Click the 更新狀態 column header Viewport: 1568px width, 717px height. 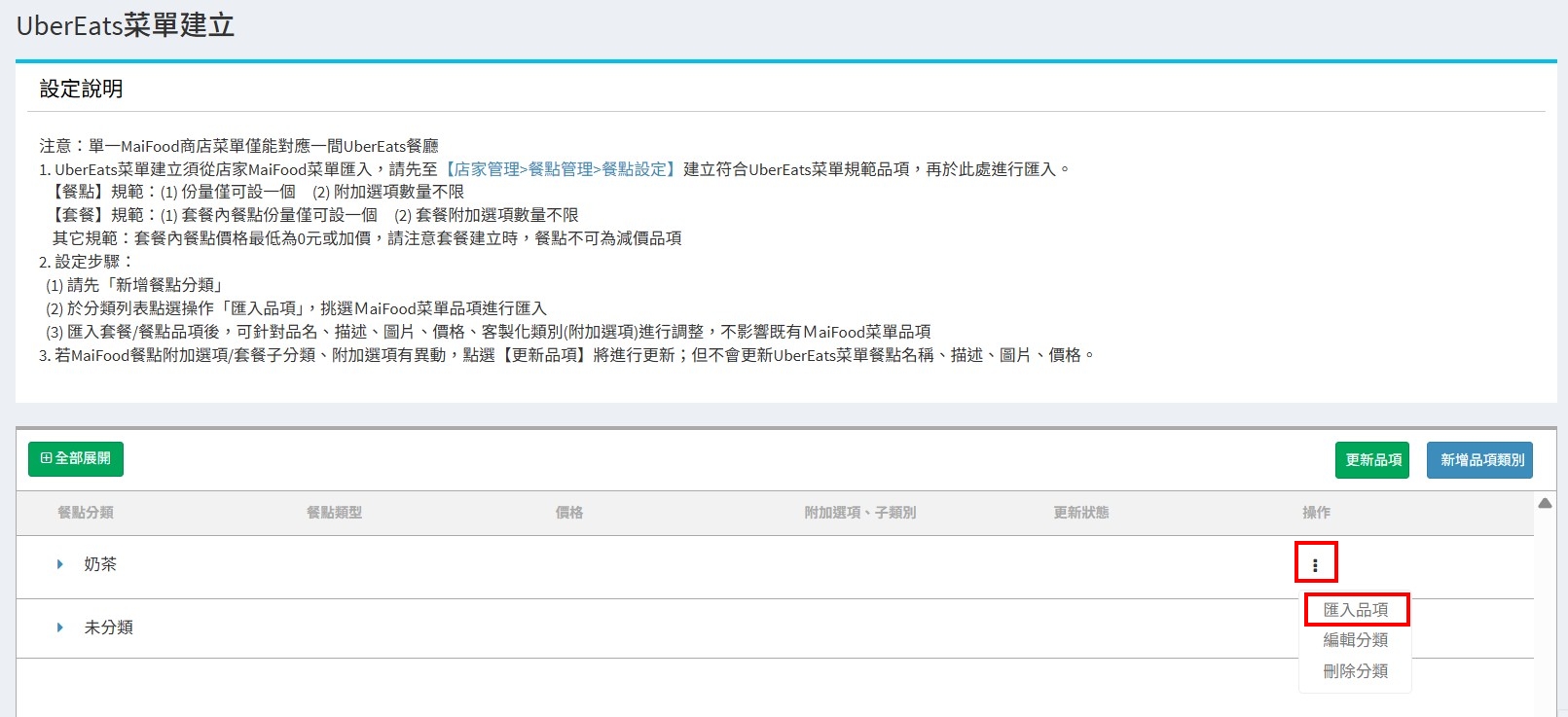1080,513
